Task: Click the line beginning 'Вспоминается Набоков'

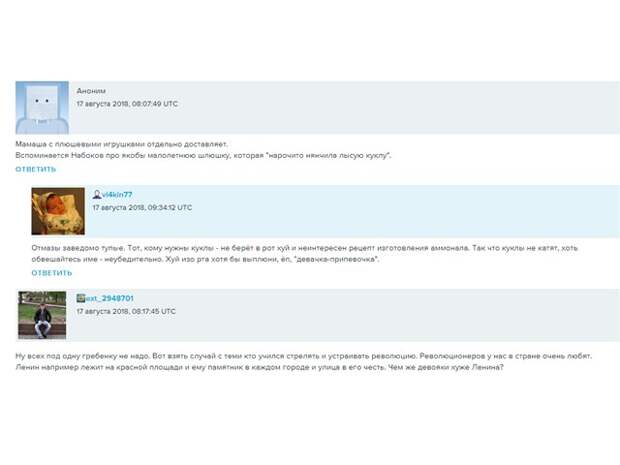Action: [203, 155]
